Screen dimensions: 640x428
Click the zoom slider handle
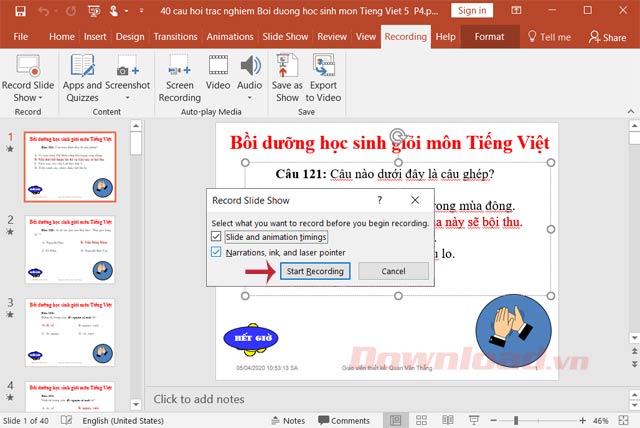point(516,420)
